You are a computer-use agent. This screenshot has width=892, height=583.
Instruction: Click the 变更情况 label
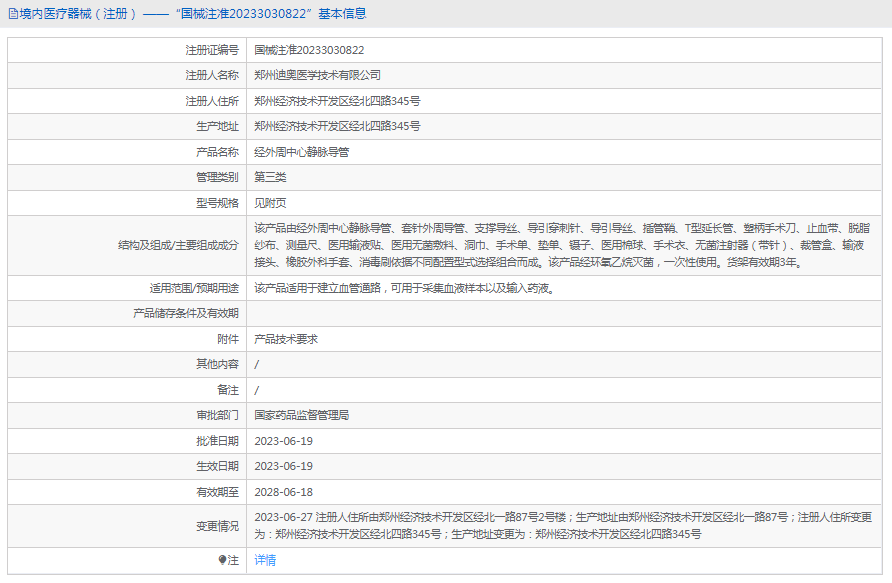[217, 526]
